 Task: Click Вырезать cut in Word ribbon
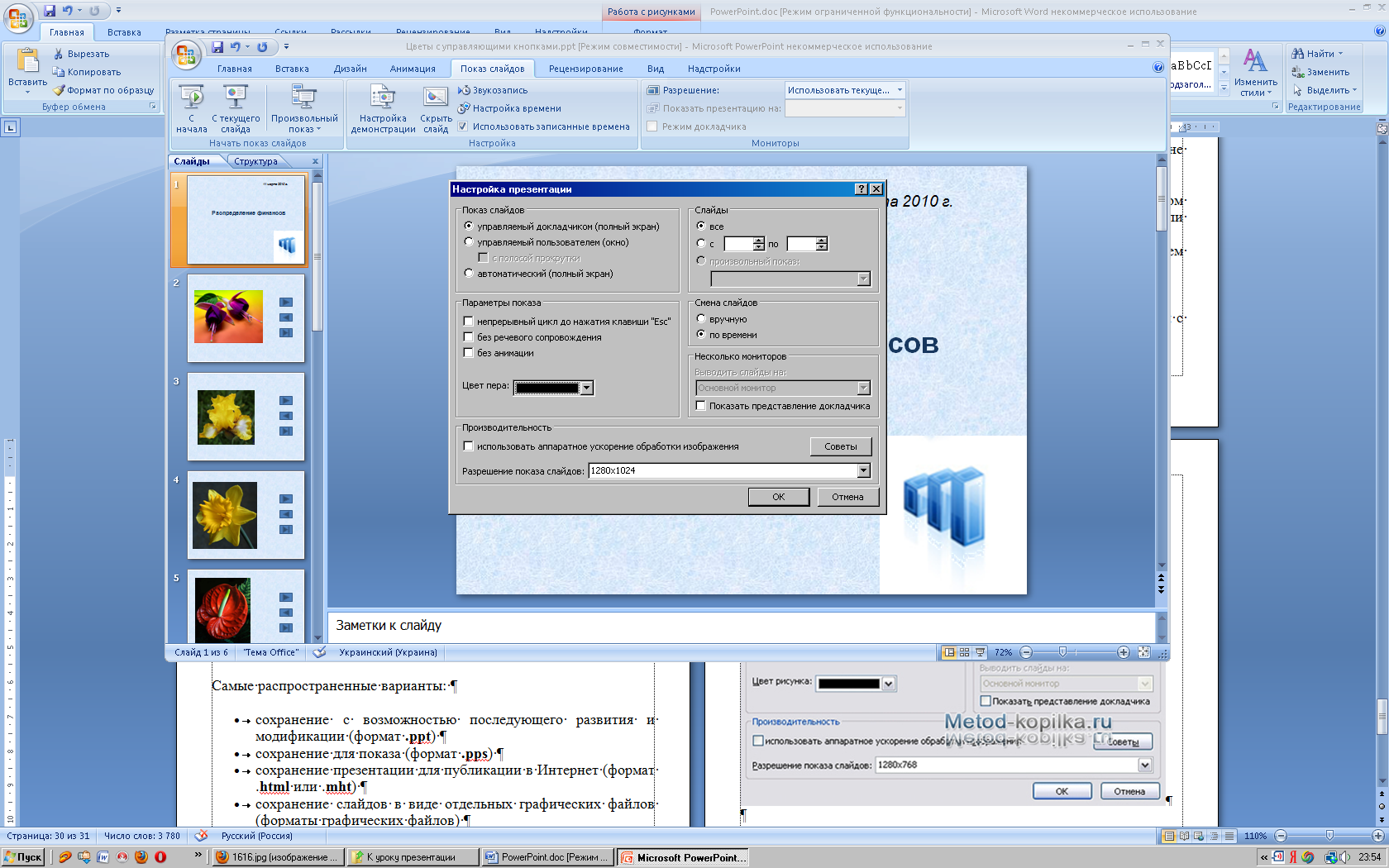click(x=81, y=54)
